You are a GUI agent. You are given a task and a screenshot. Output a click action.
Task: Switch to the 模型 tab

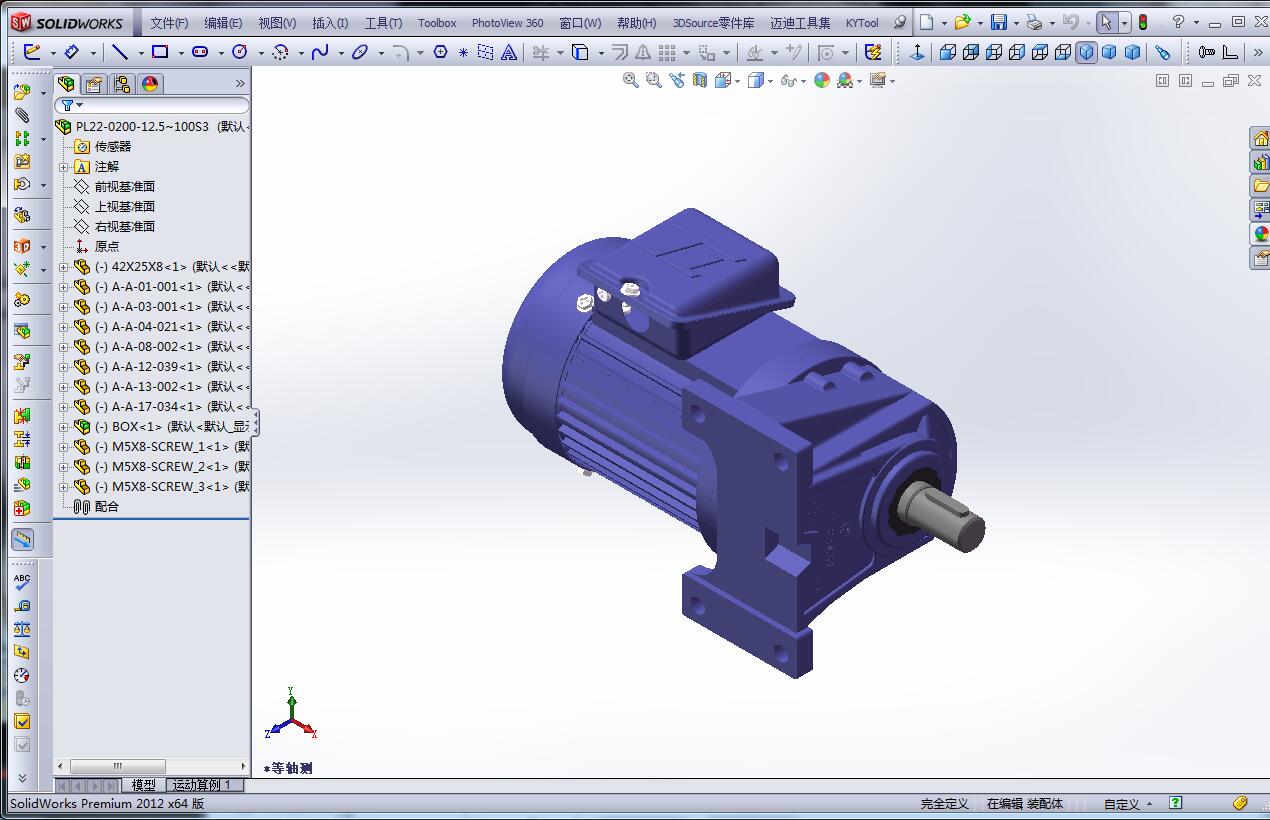pos(143,785)
